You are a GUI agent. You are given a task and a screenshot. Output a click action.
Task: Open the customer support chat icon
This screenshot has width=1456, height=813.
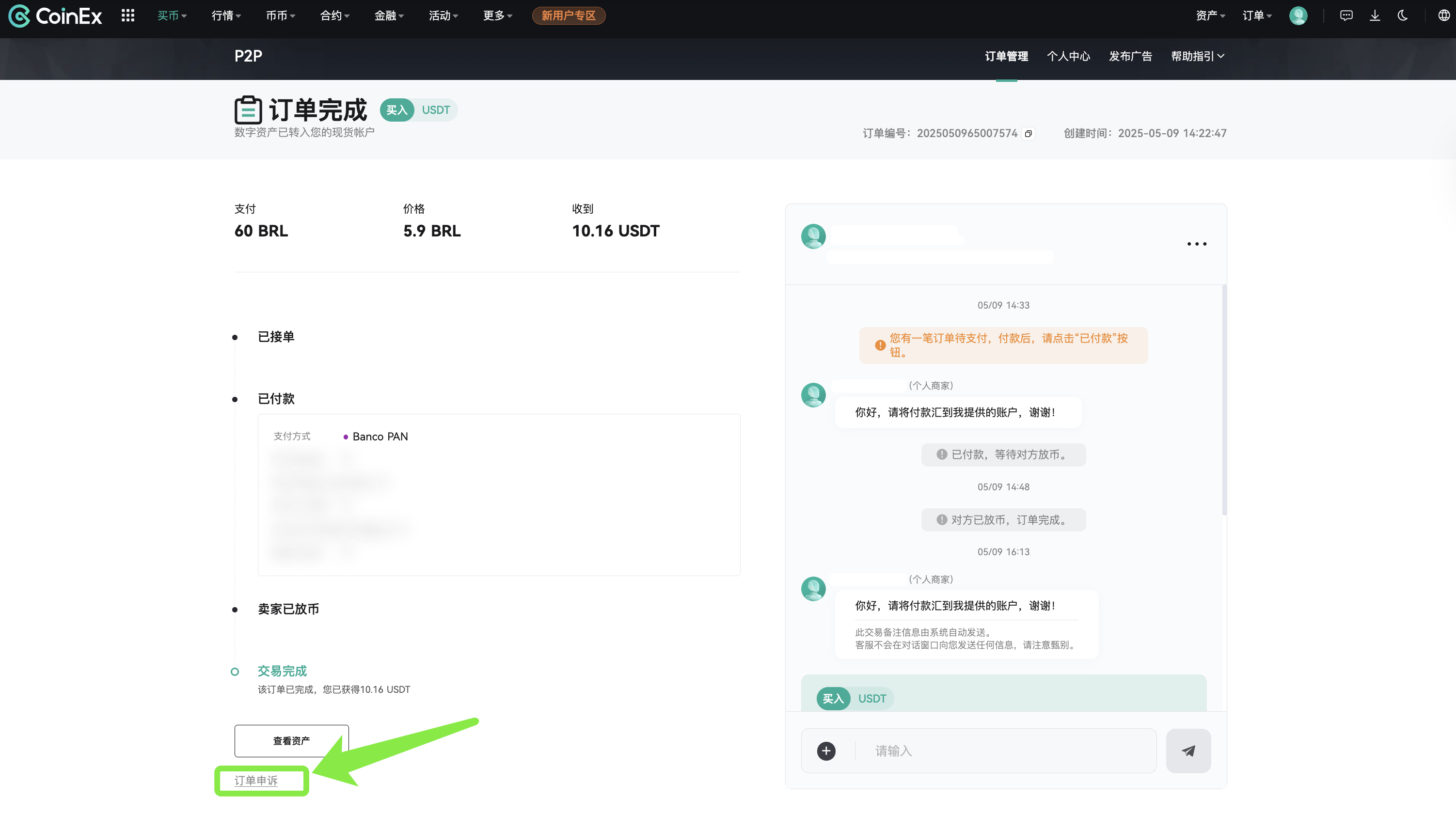[1346, 15]
